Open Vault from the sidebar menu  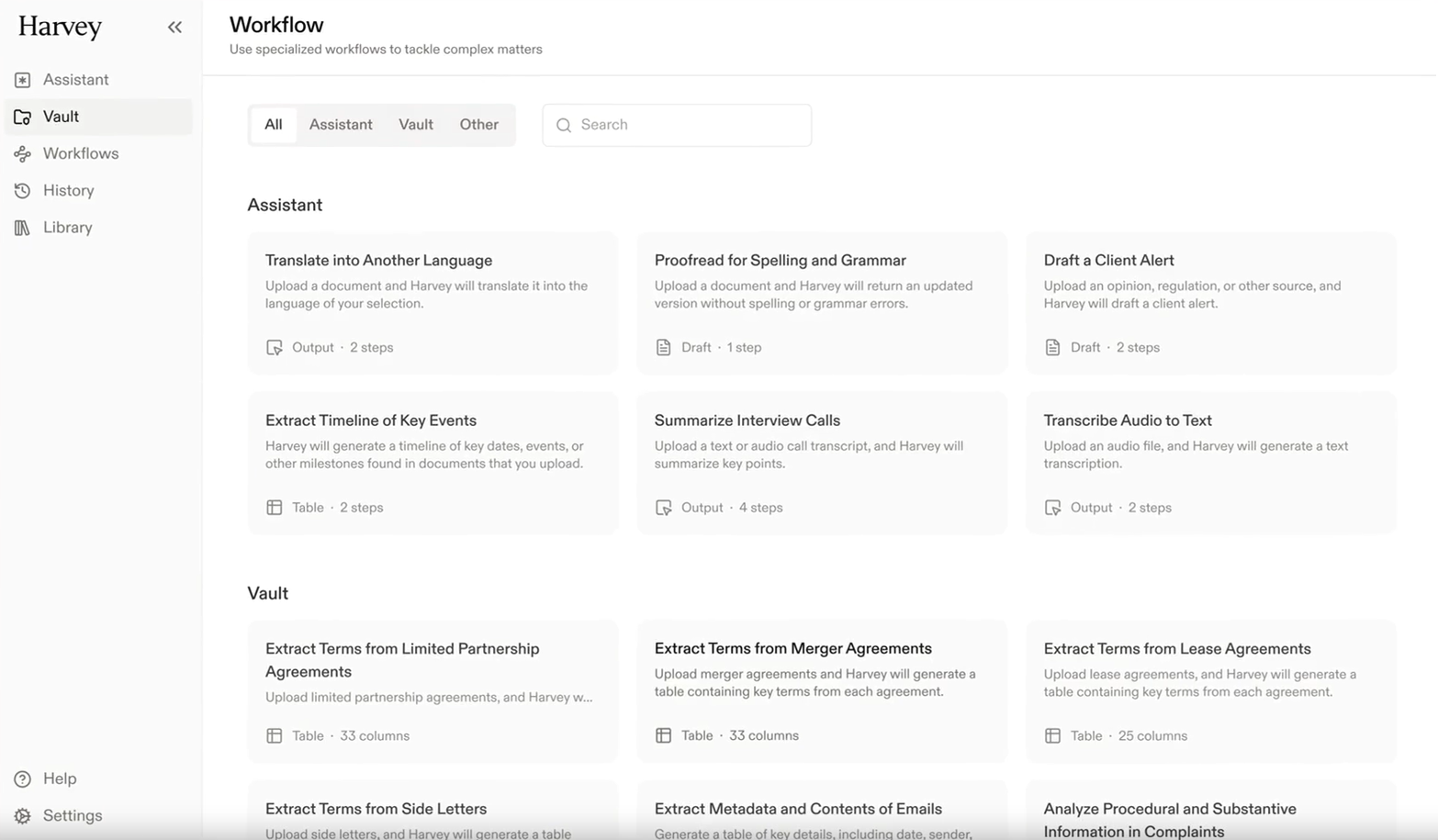point(99,117)
